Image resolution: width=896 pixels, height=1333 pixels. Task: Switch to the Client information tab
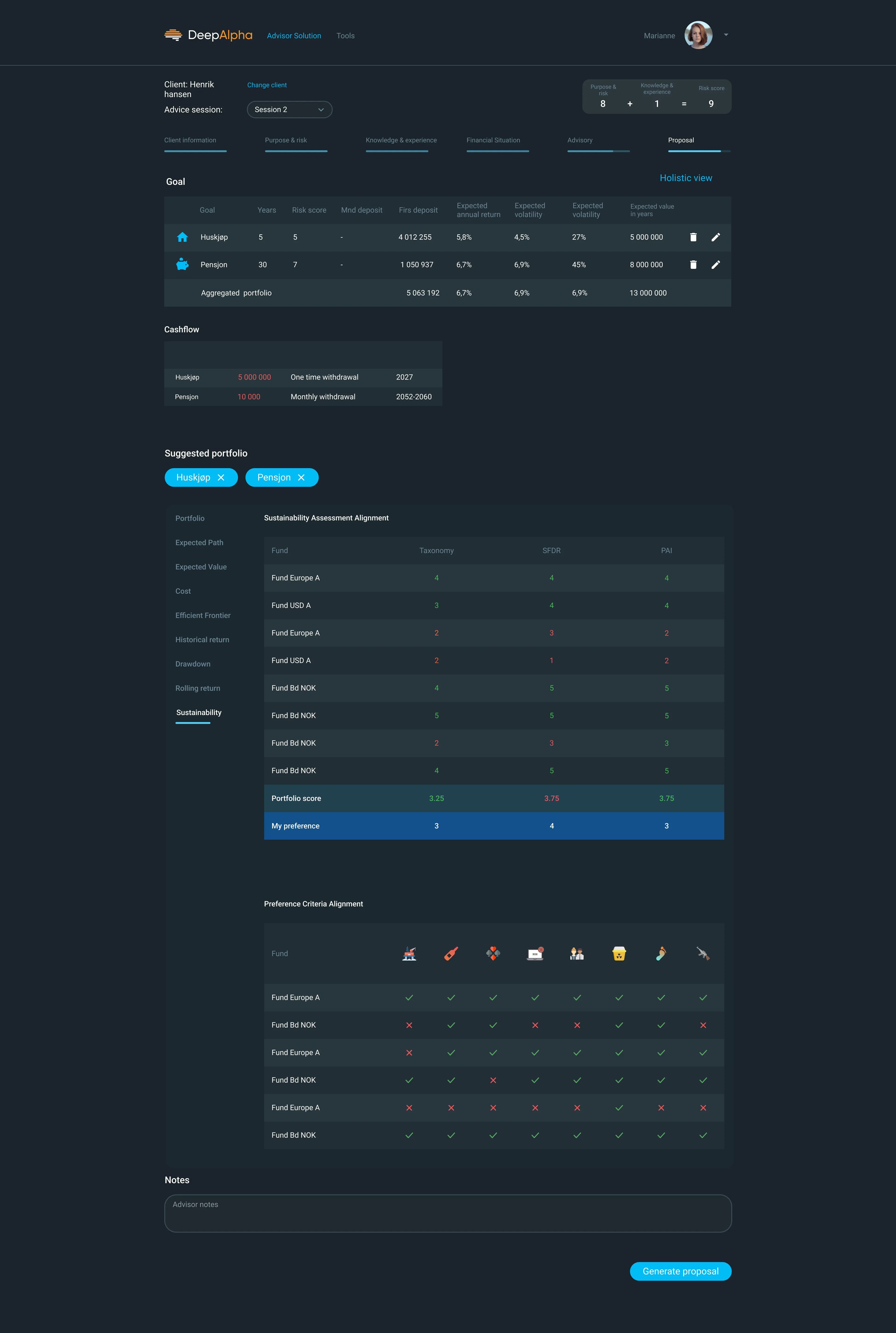pos(190,140)
